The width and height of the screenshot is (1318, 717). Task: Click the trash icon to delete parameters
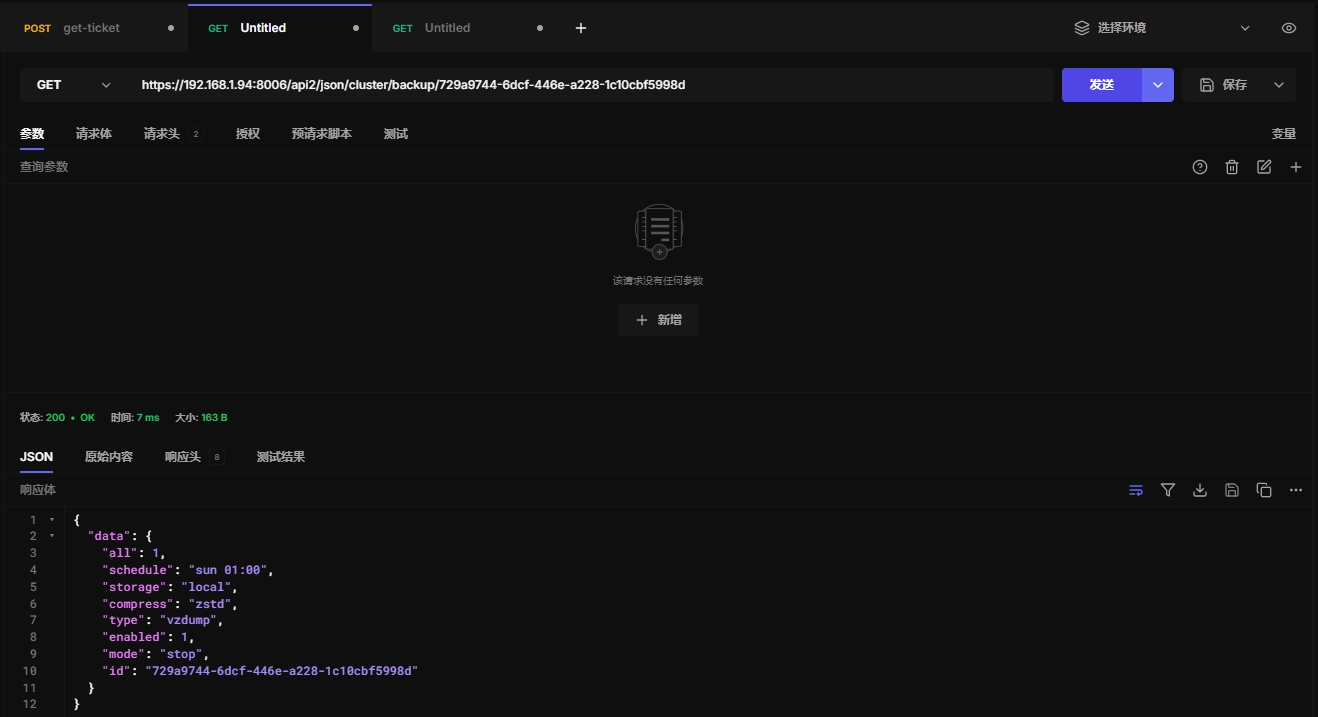pyautogui.click(x=1232, y=167)
